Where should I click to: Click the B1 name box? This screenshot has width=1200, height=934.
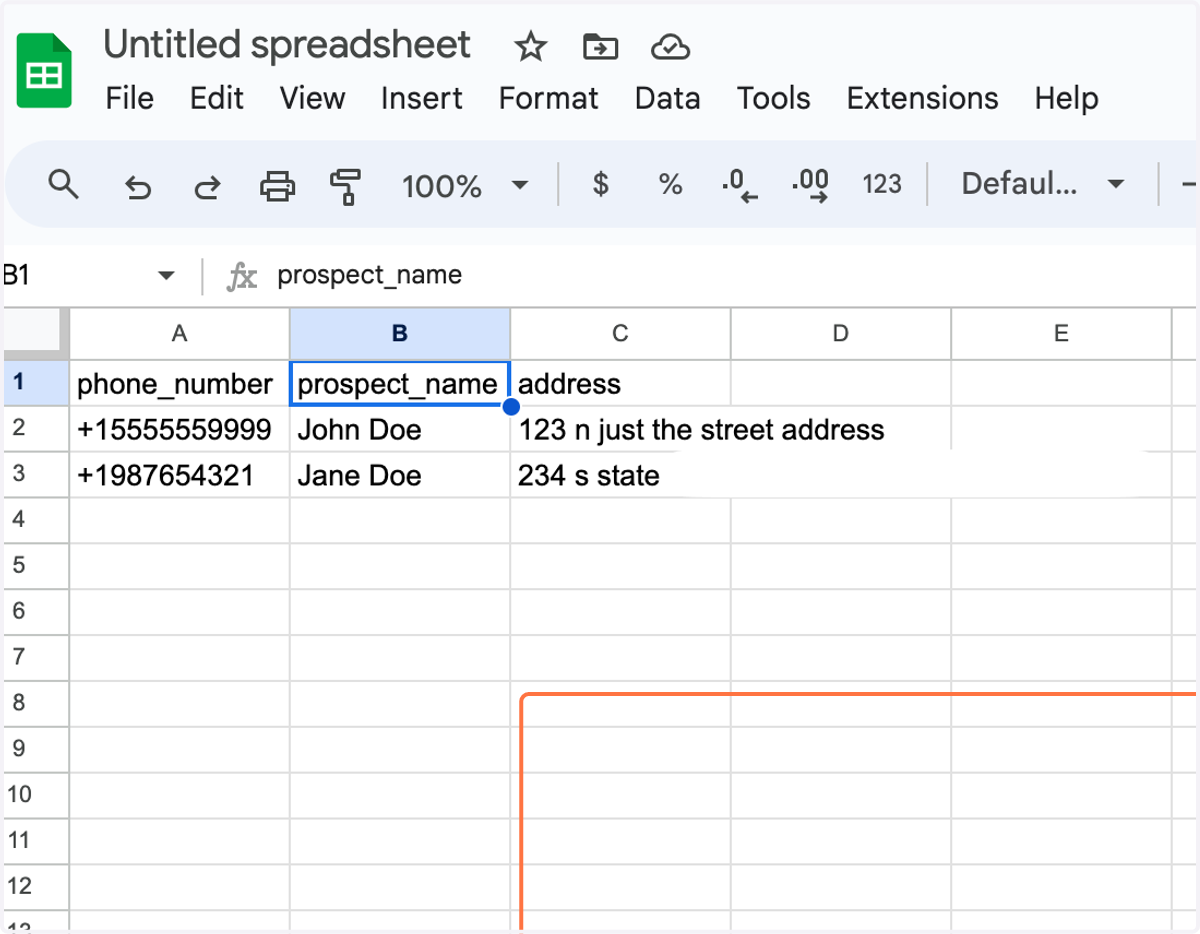tap(80, 276)
